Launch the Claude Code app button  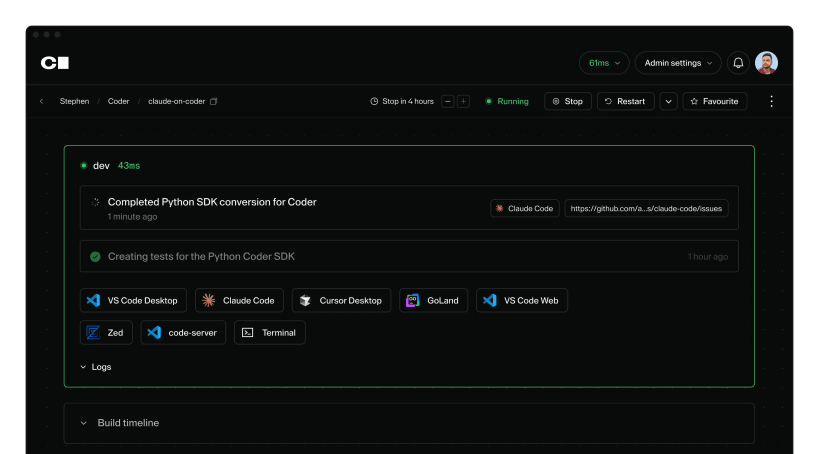tap(239, 300)
